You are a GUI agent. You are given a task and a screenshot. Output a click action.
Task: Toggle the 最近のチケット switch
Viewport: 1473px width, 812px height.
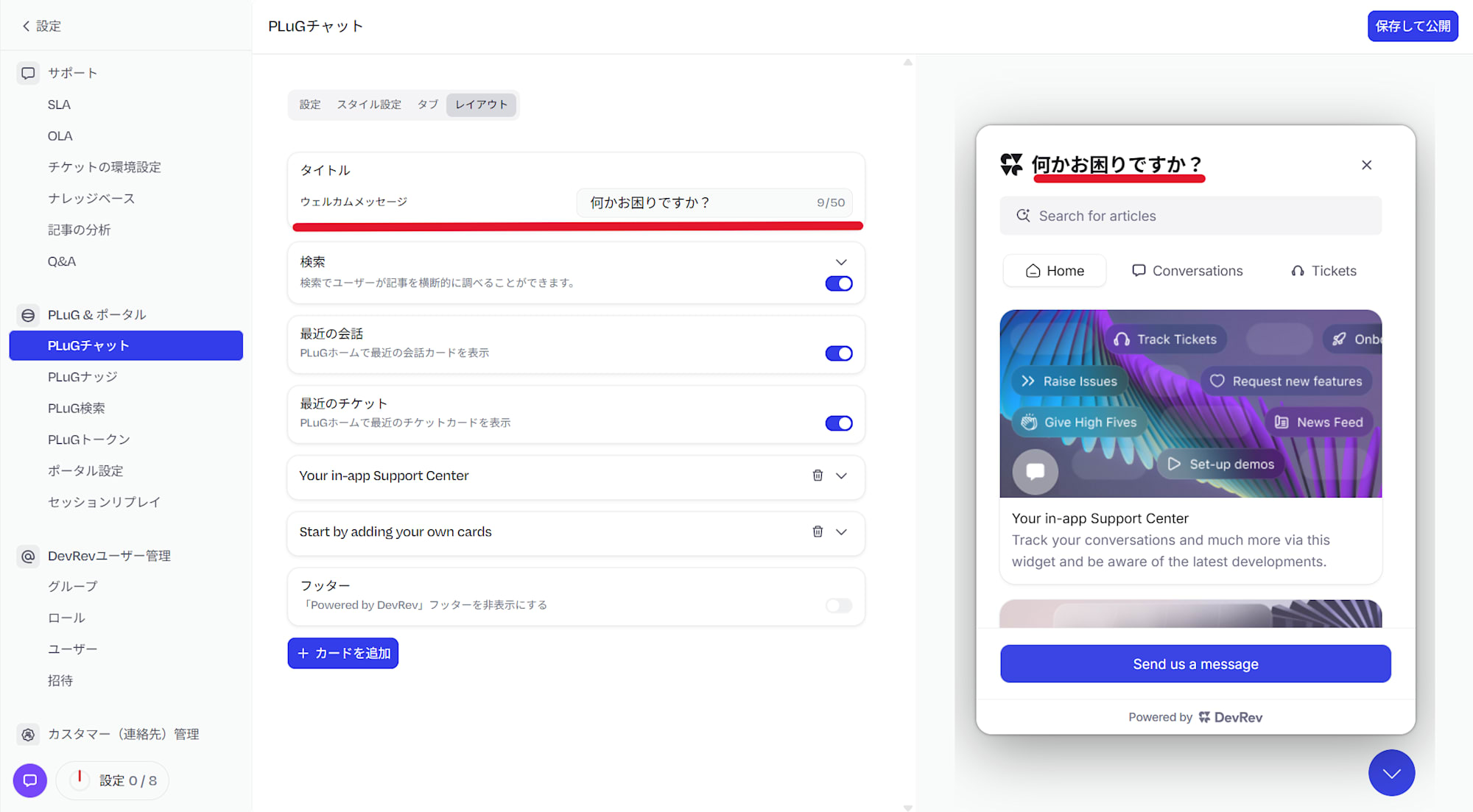(x=839, y=423)
